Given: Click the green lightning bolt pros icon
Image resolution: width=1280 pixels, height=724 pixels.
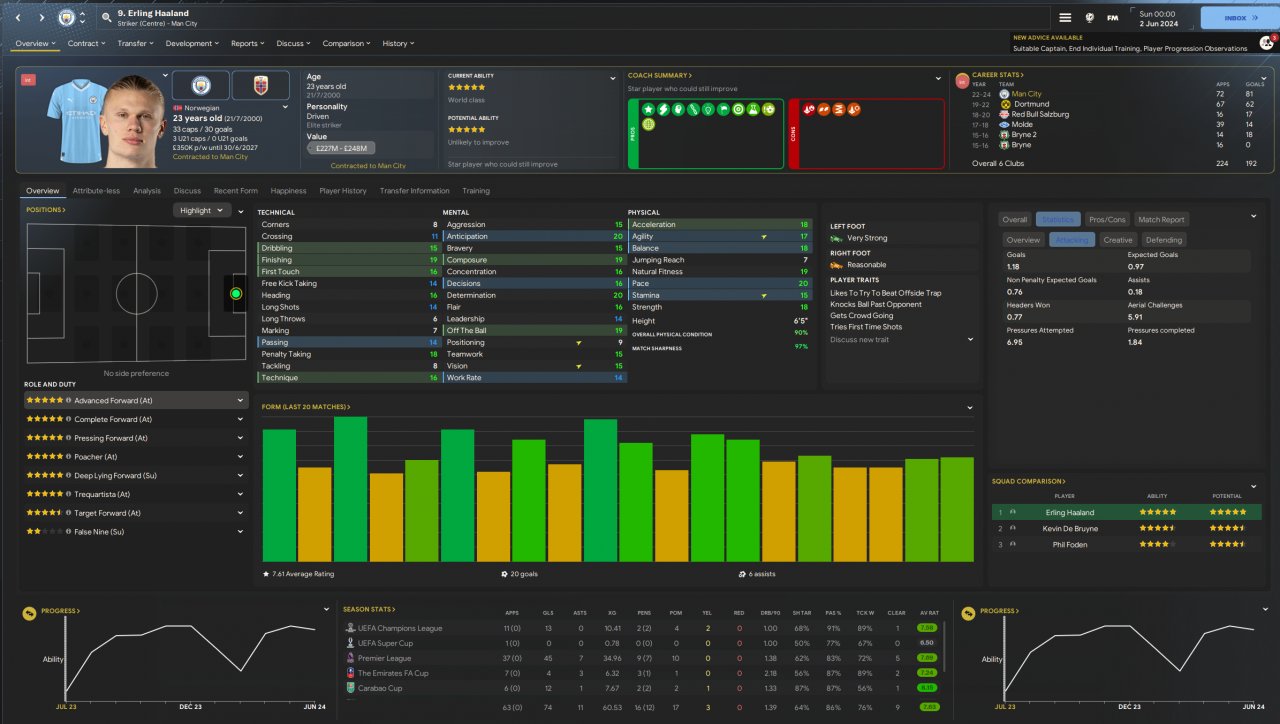Looking at the screenshot, I should pos(663,108).
